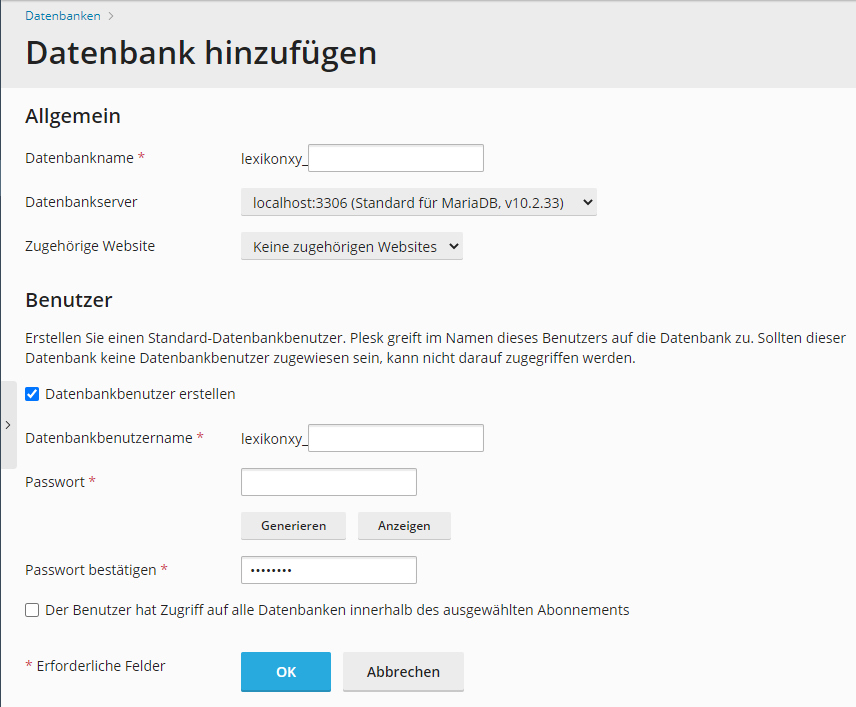This screenshot has width=856, height=707.
Task: Click the Passwort bestätigen label
Action: (x=90, y=570)
